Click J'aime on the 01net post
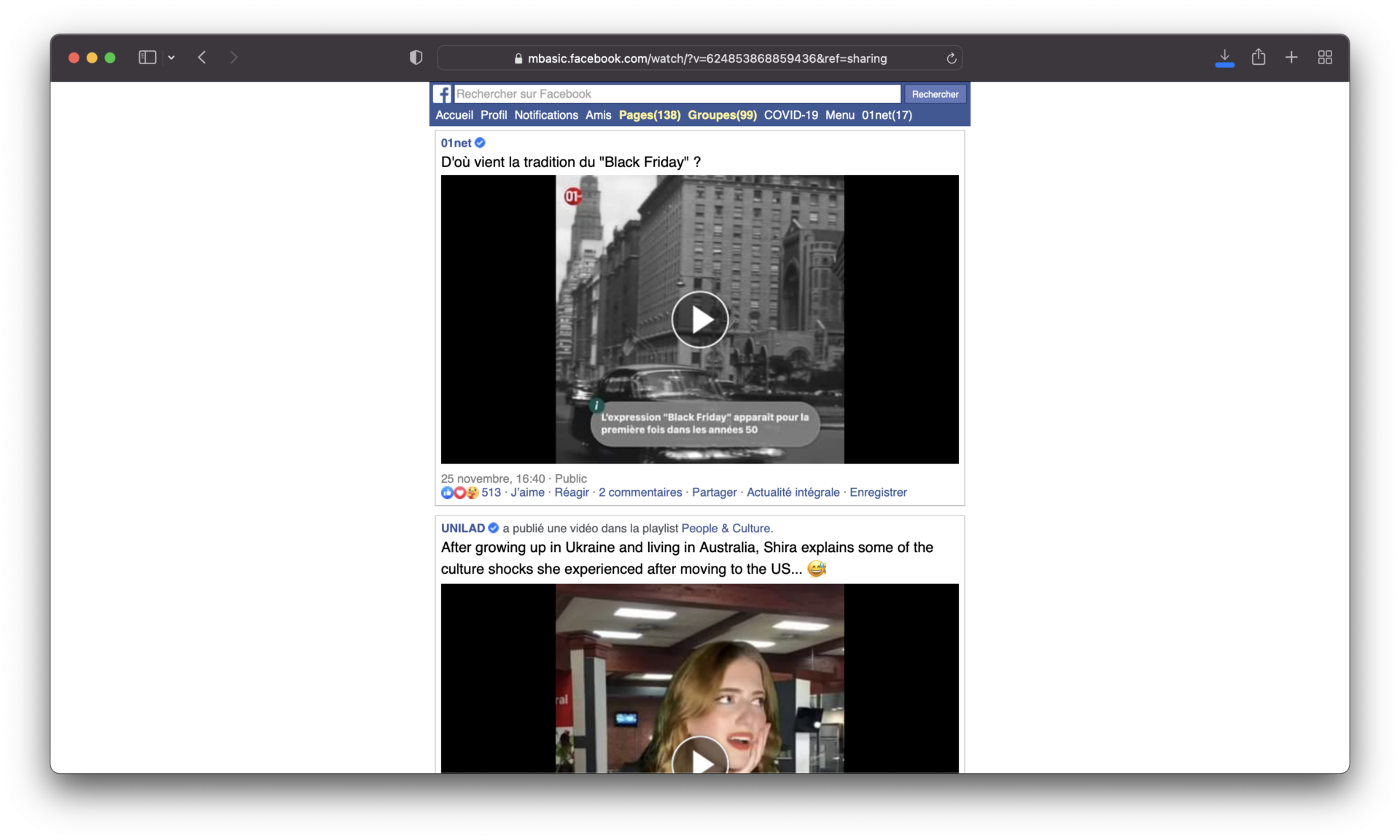This screenshot has width=1400, height=840. tap(527, 492)
